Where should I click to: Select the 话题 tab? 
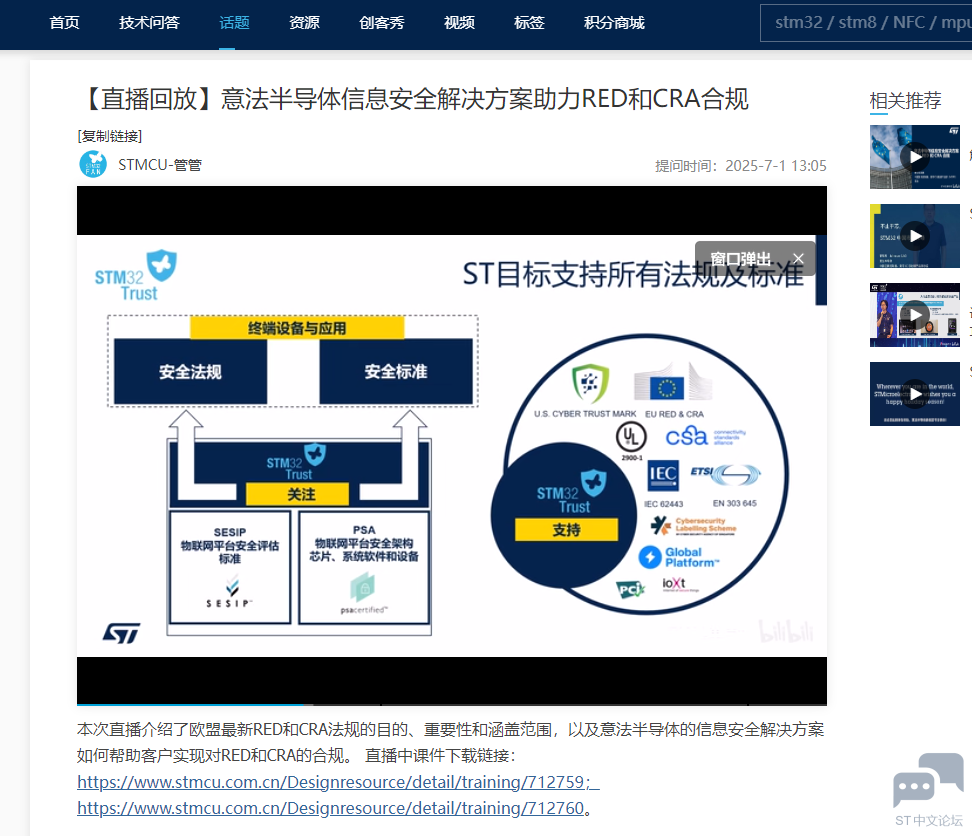(x=234, y=23)
